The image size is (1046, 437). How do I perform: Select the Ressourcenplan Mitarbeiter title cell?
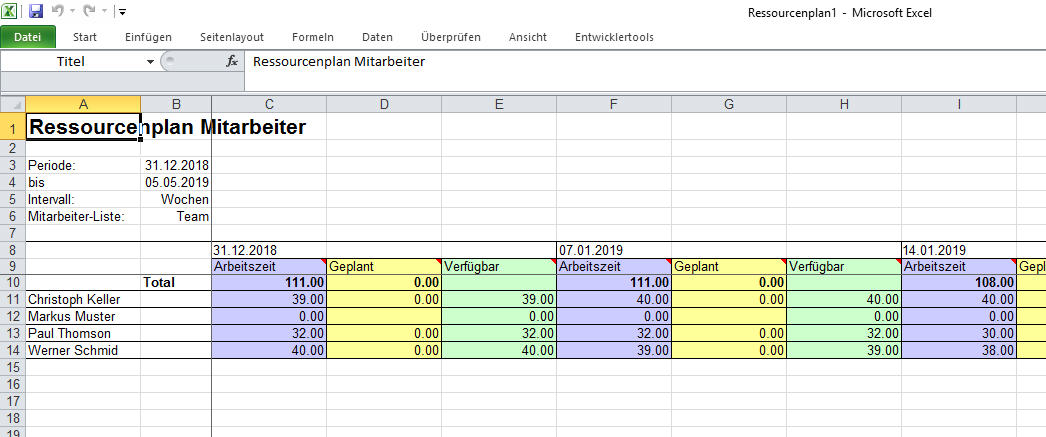(x=83, y=127)
